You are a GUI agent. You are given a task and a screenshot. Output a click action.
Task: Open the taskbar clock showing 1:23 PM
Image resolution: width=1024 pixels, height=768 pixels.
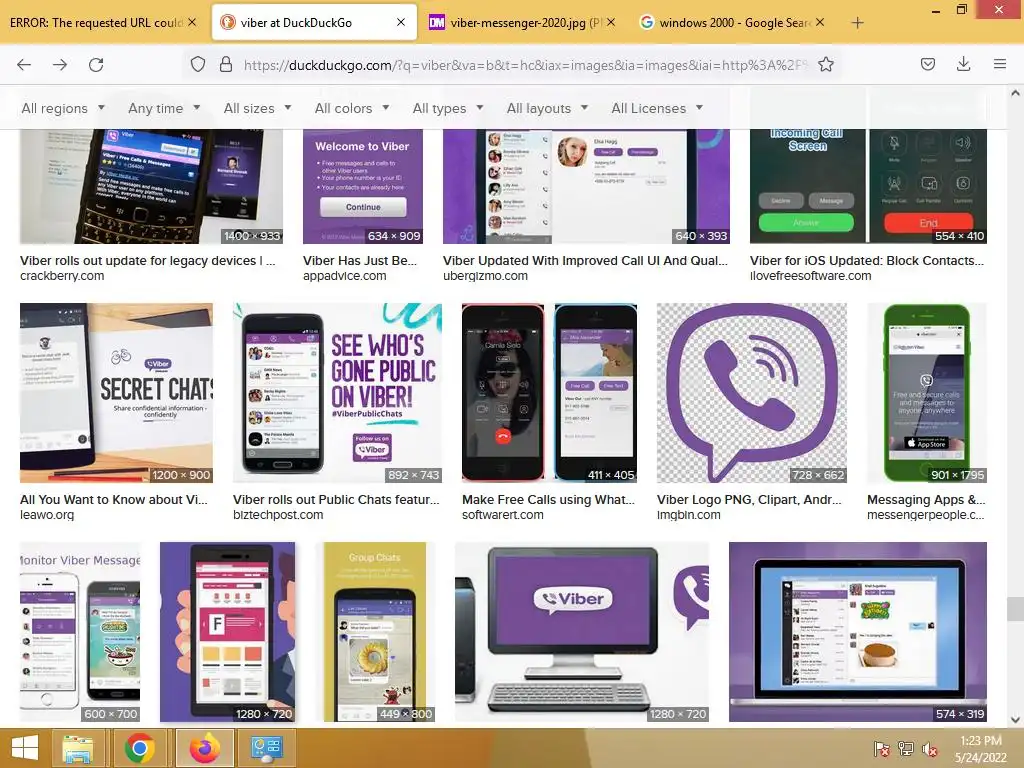click(981, 748)
